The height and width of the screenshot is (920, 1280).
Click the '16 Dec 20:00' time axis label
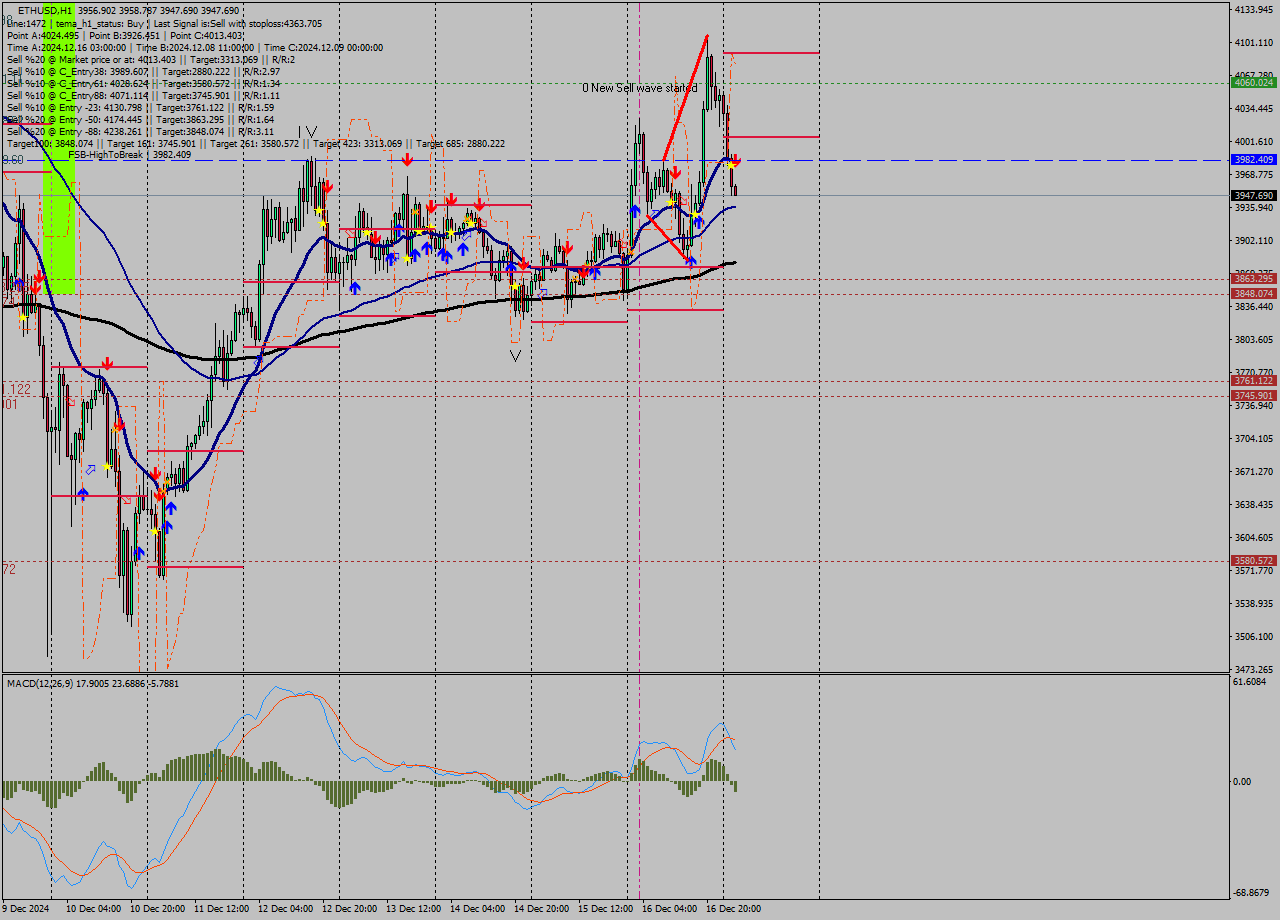click(733, 909)
